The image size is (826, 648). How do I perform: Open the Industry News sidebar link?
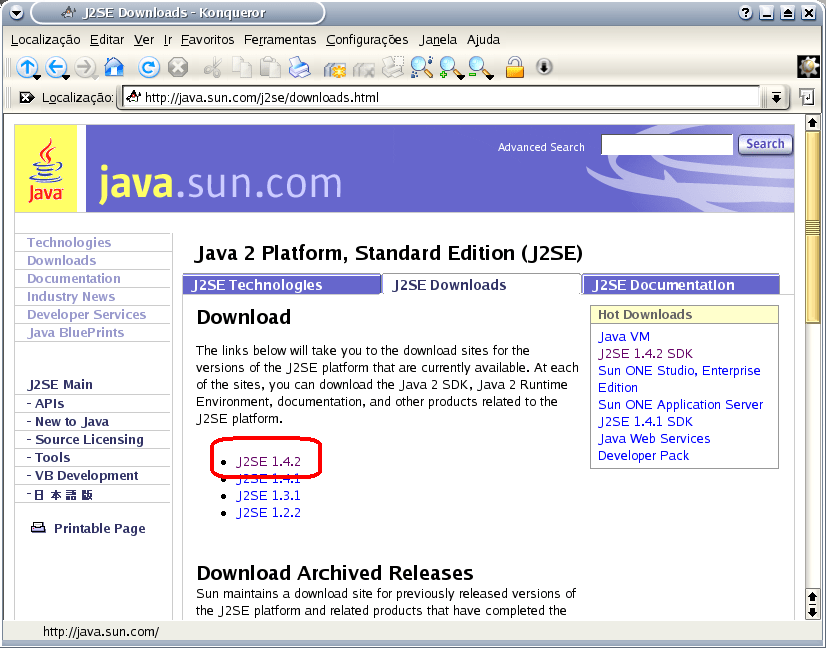click(x=71, y=297)
